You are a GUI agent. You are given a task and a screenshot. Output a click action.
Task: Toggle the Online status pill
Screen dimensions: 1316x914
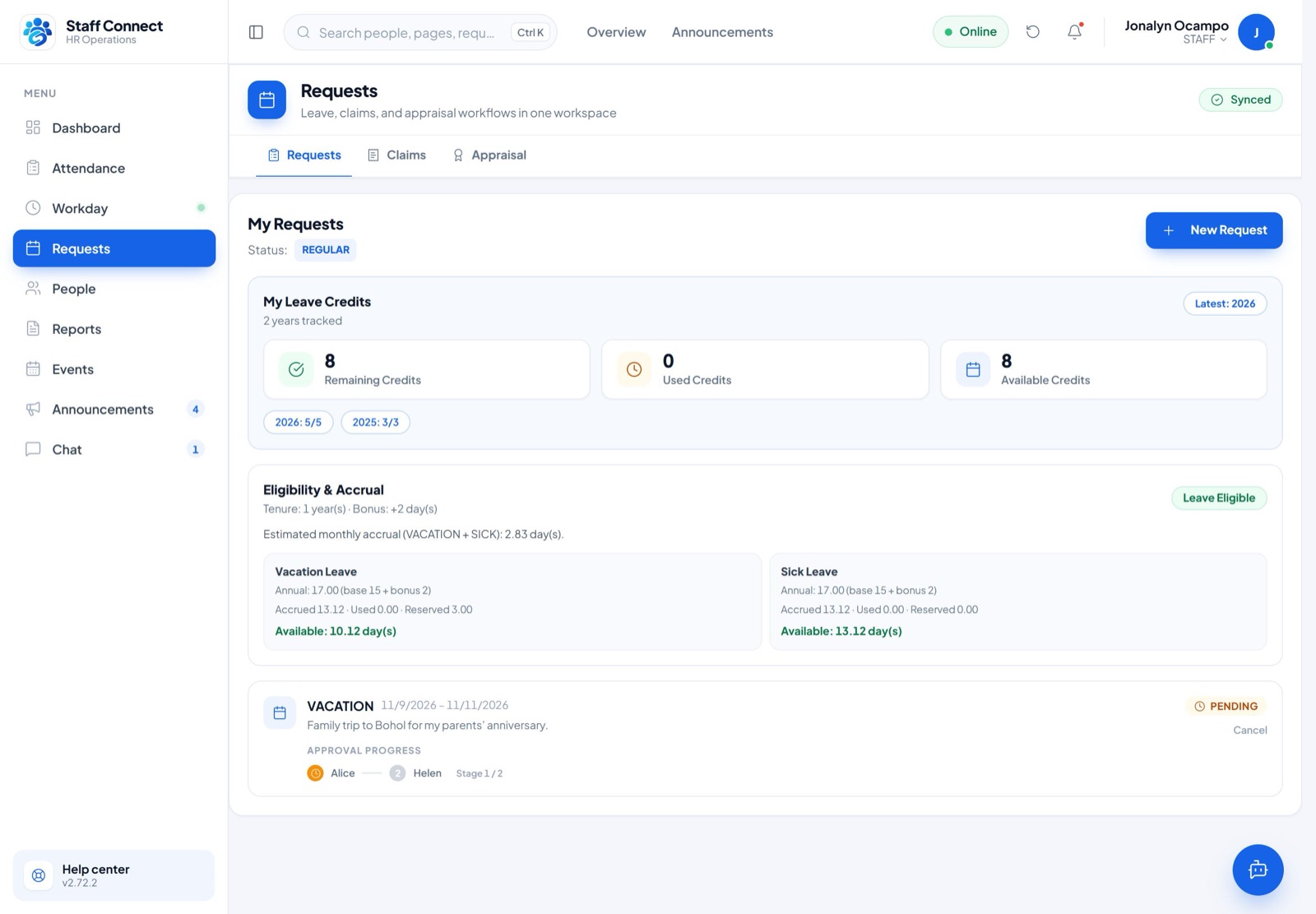click(x=971, y=32)
